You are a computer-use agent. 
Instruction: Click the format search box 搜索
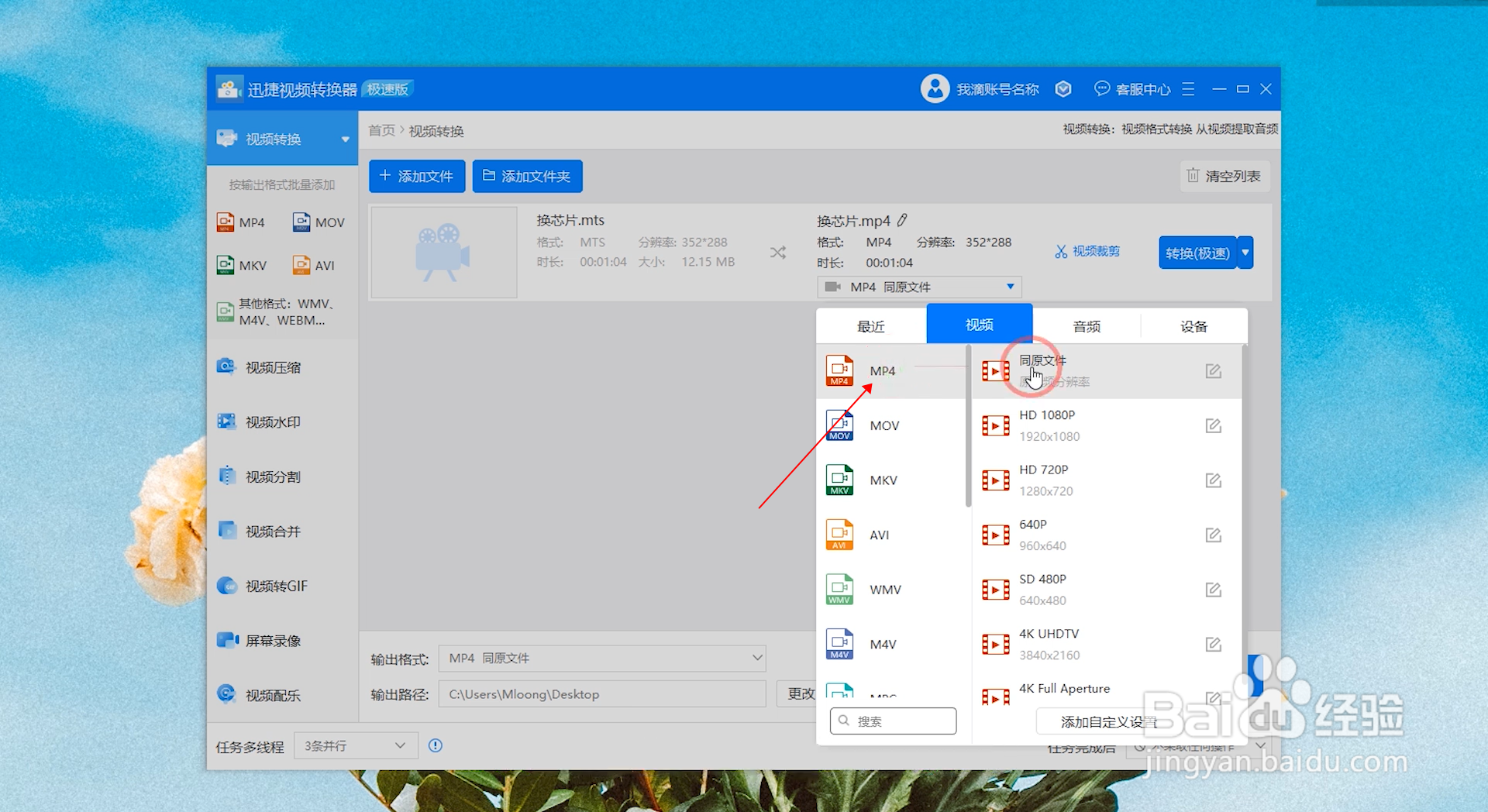(893, 721)
